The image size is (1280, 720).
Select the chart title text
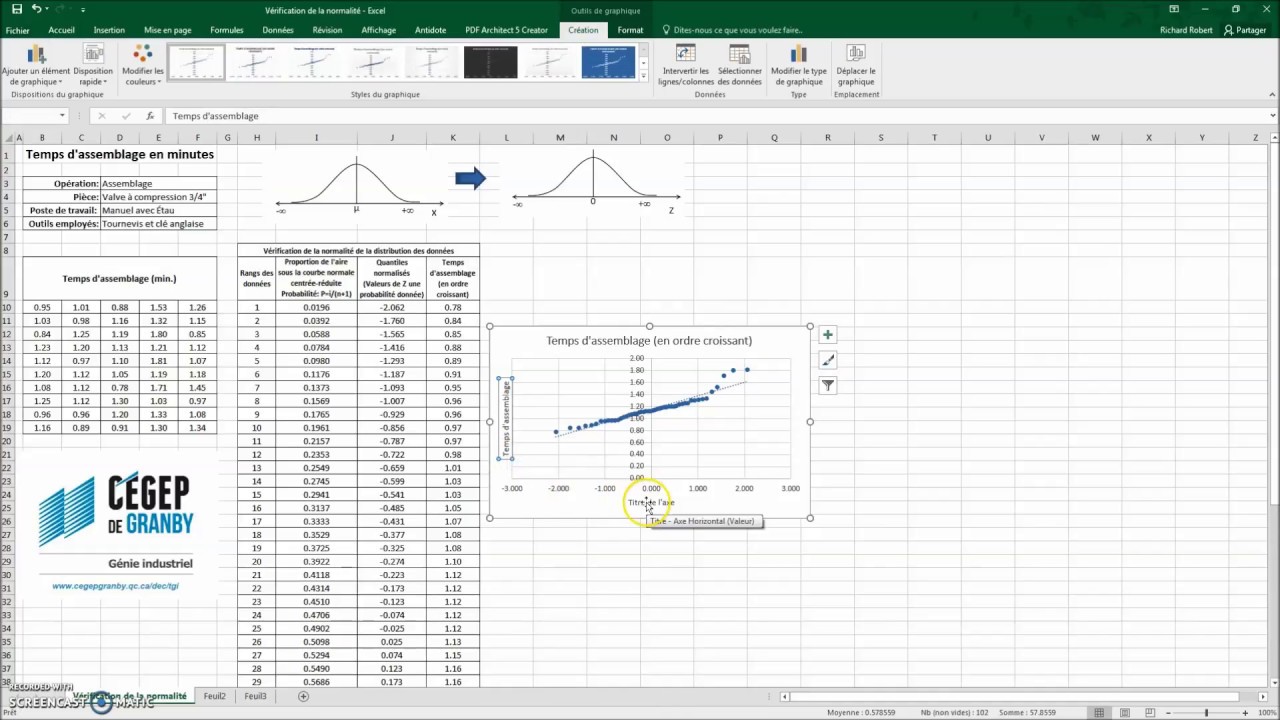pyautogui.click(x=649, y=341)
